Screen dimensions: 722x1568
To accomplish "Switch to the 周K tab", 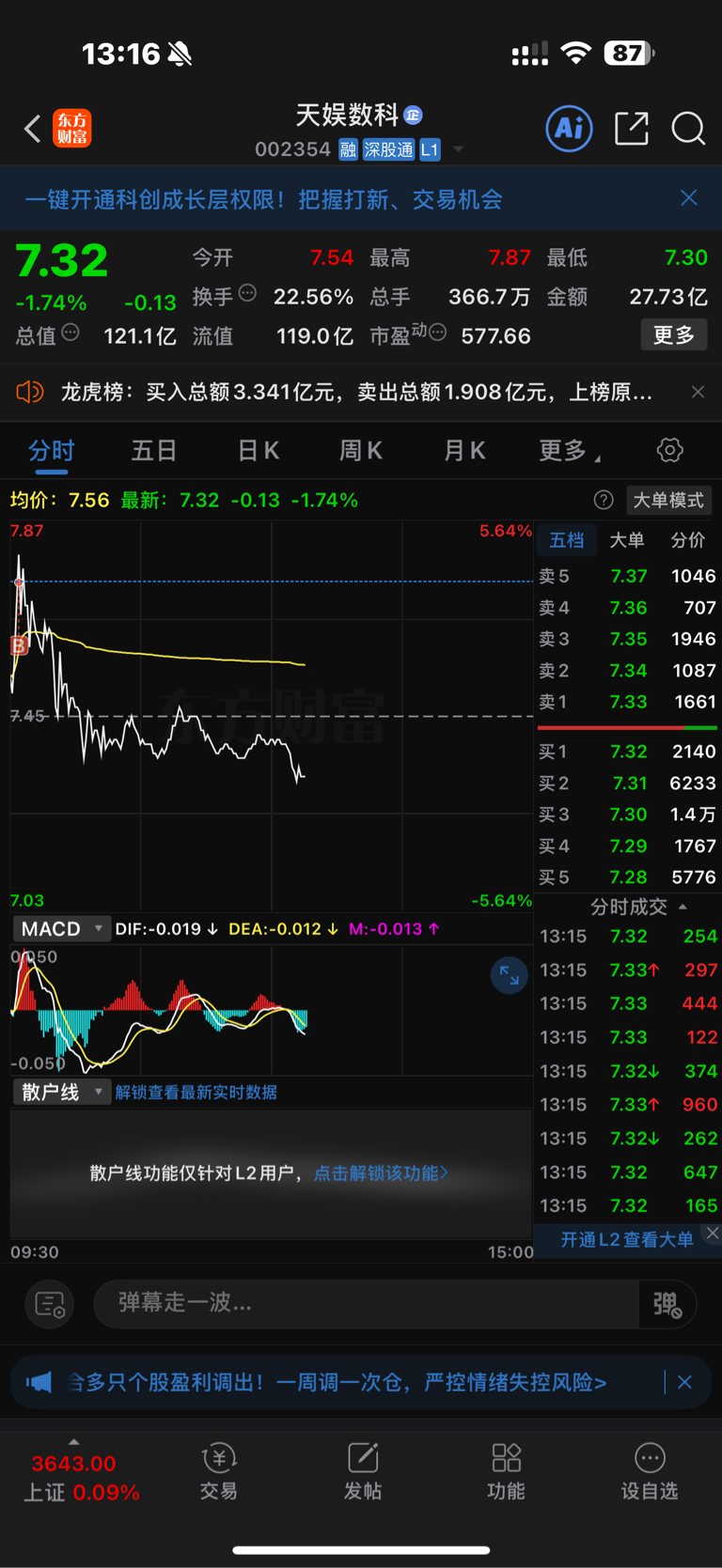I will [361, 451].
